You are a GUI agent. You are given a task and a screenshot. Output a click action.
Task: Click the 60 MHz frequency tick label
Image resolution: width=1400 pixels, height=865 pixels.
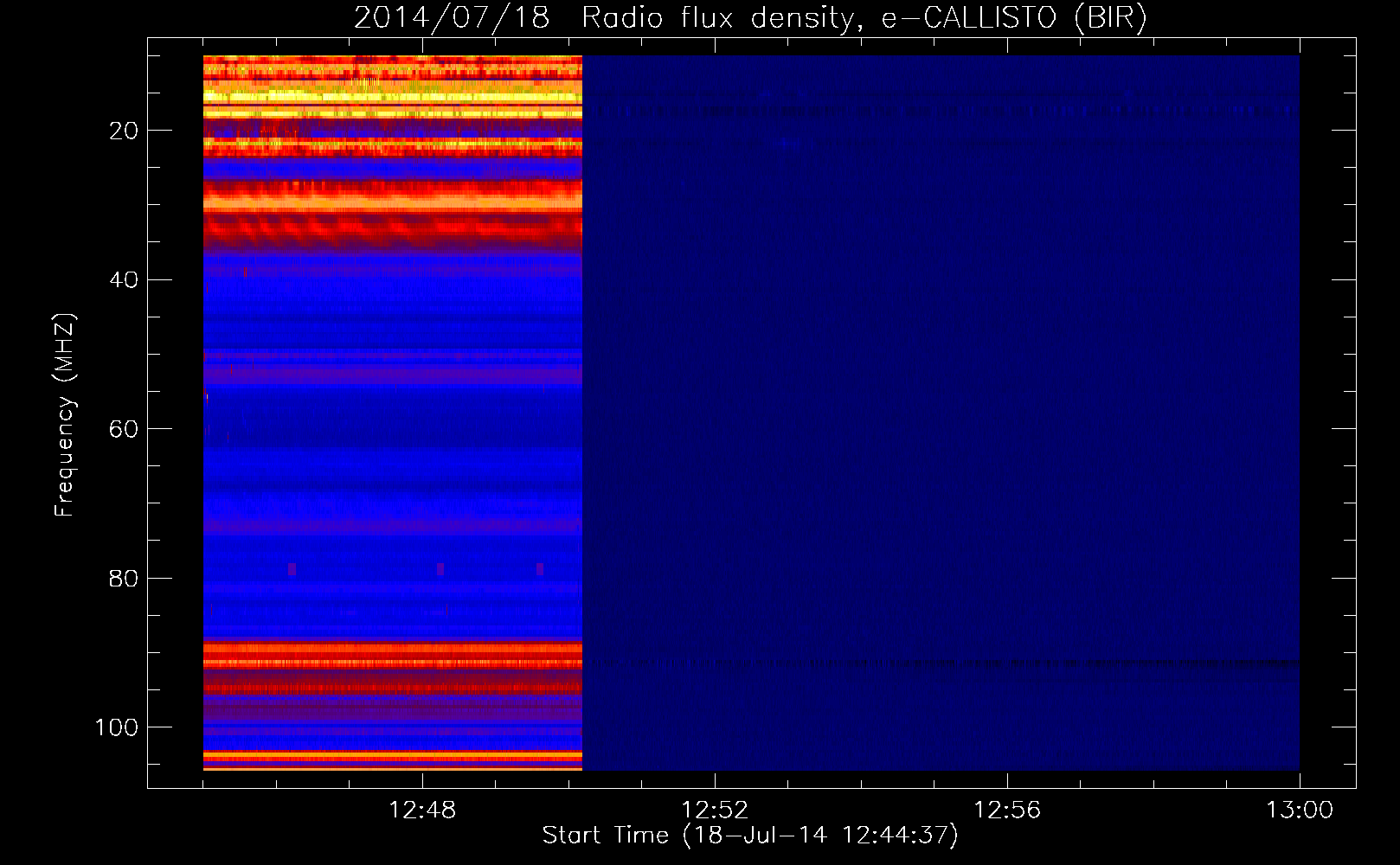124,429
